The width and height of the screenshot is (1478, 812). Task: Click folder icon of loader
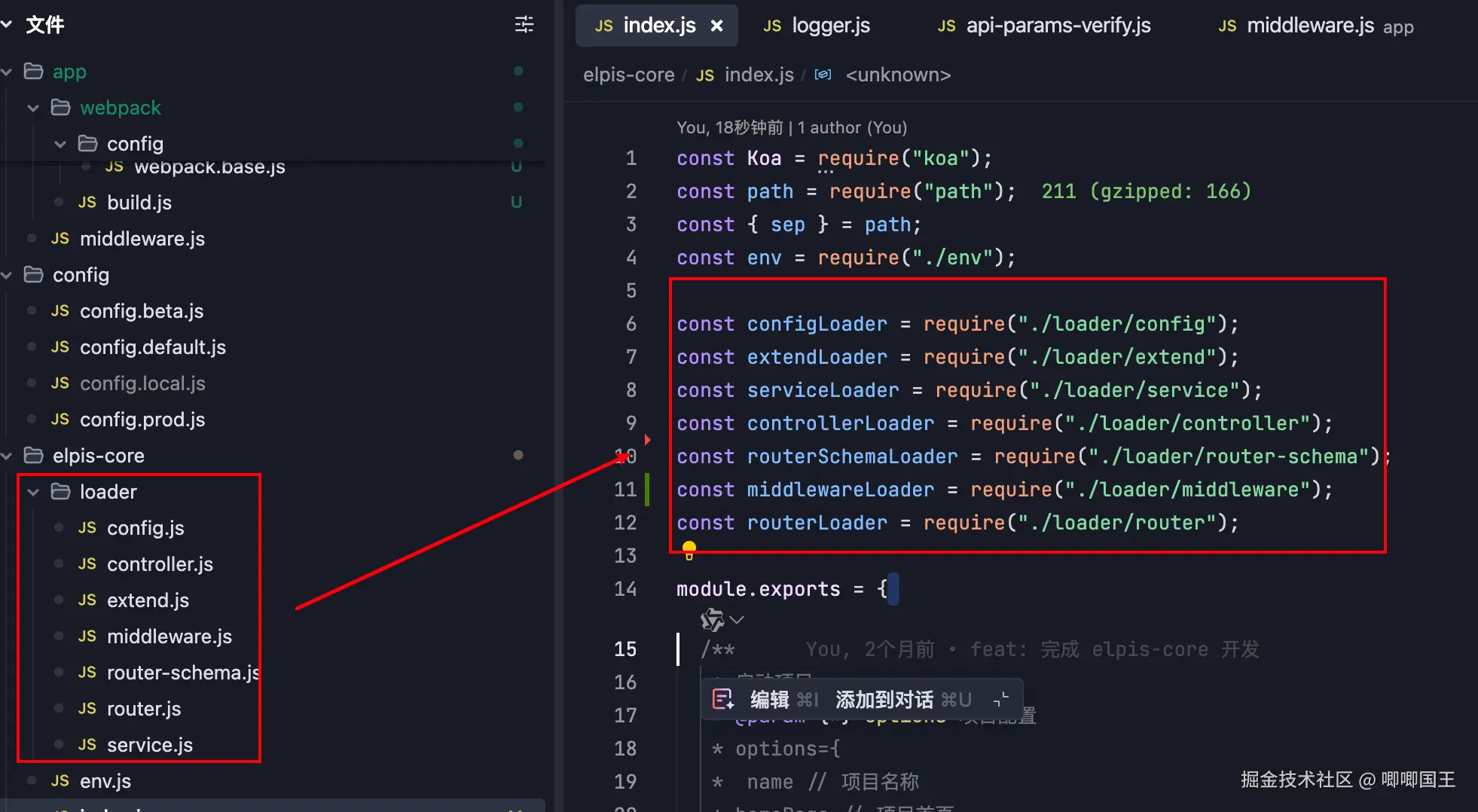pos(60,492)
